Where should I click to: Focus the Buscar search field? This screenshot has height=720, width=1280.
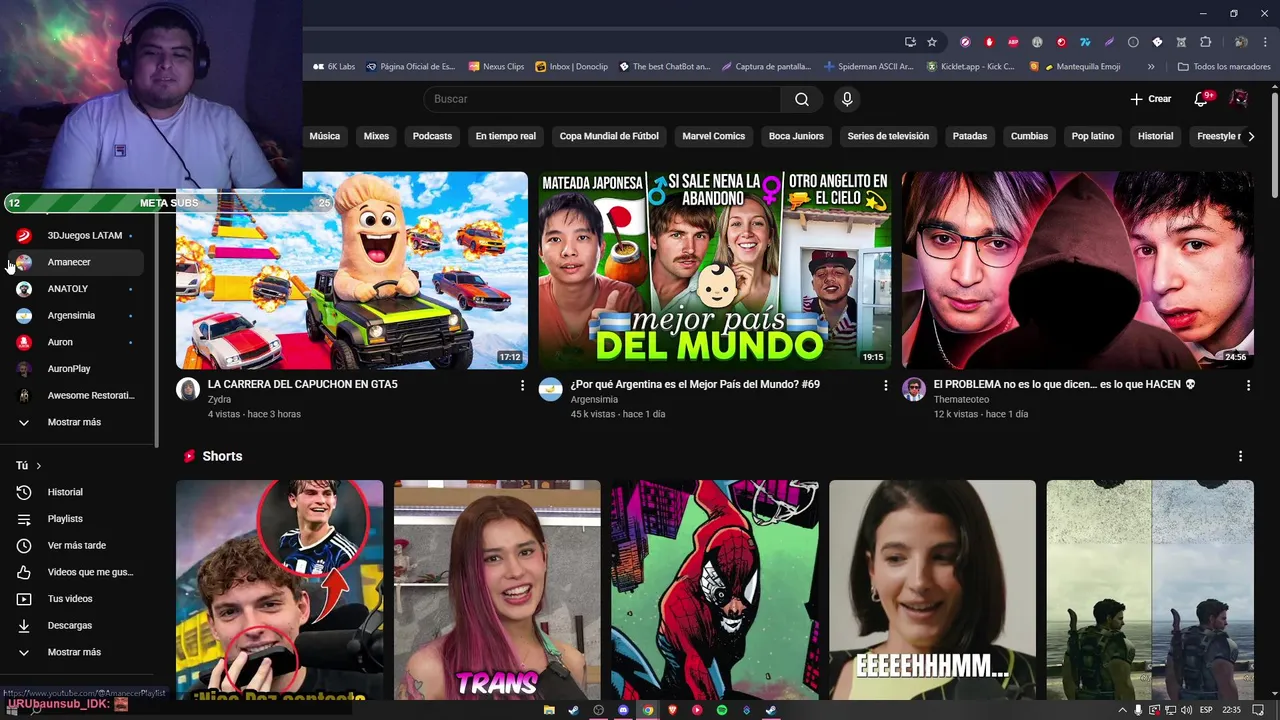click(x=602, y=99)
